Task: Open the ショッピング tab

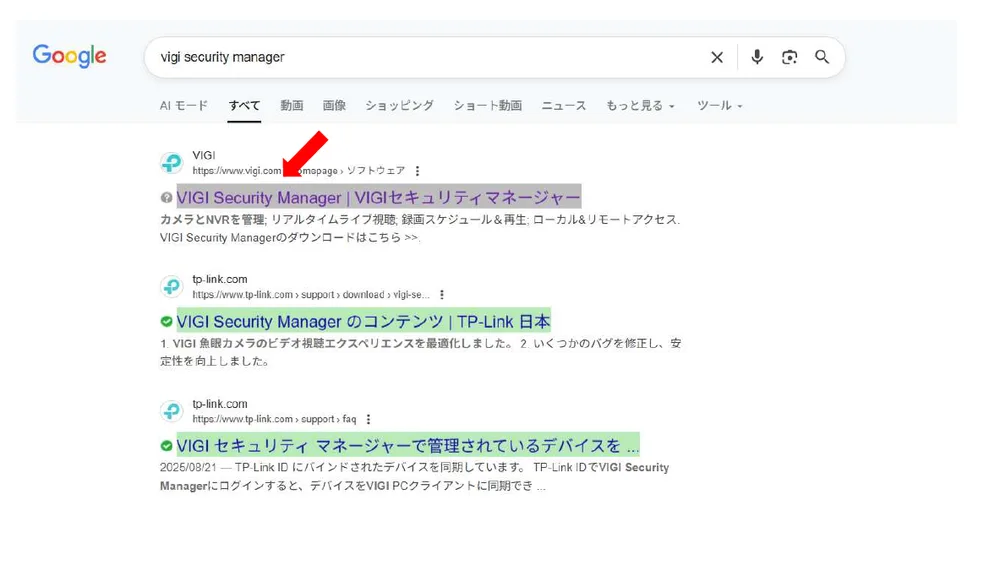Action: pos(399,105)
